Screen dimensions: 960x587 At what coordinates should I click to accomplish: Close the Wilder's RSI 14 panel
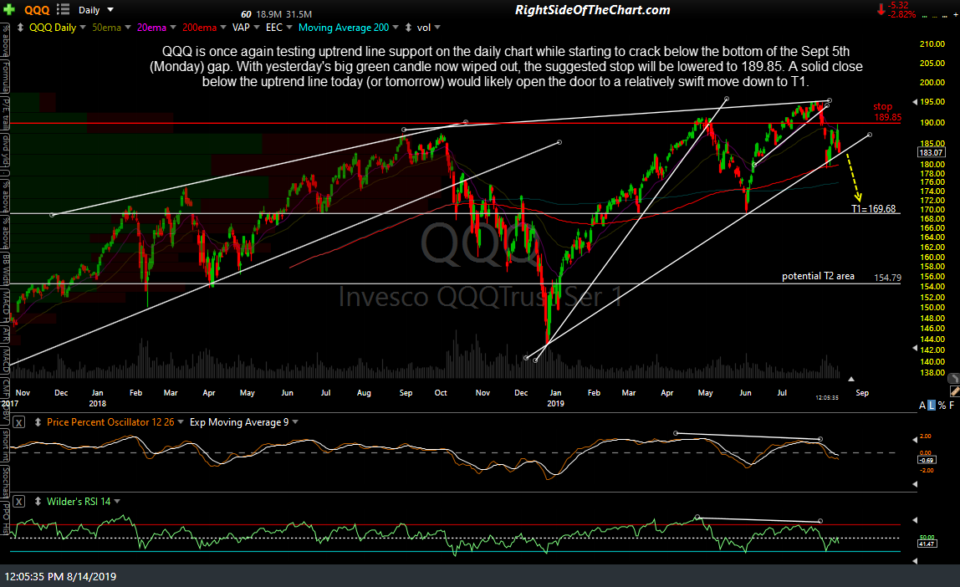pyautogui.click(x=19, y=500)
